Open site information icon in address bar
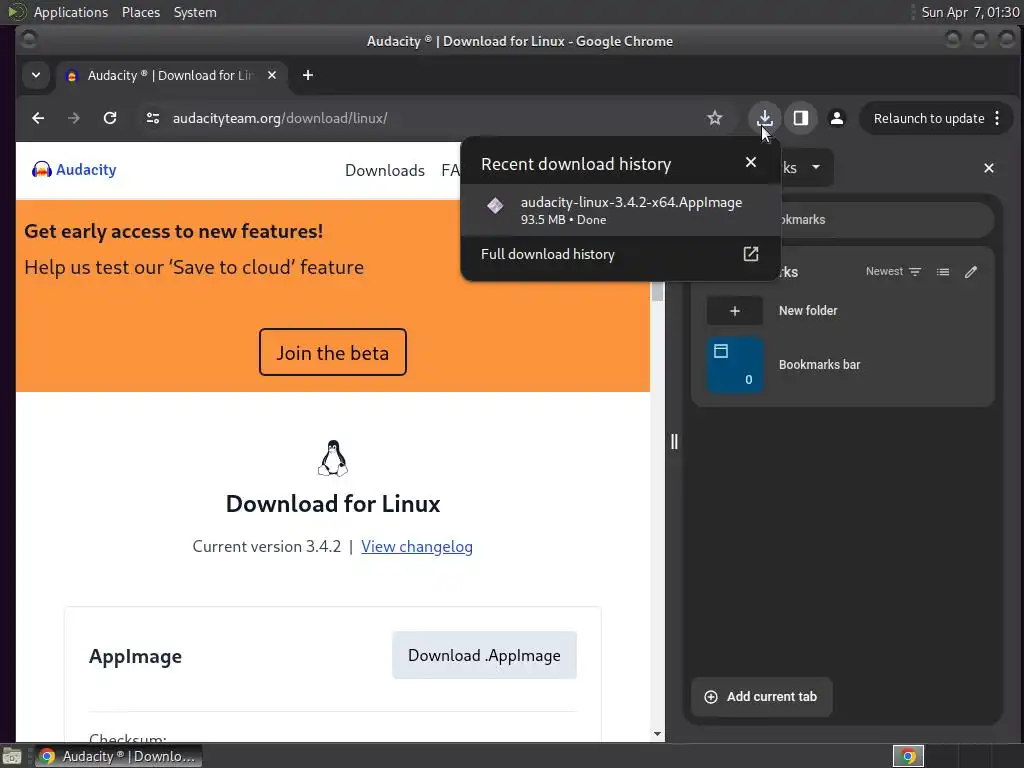Screen dimensions: 1024x768 (x=153, y=118)
